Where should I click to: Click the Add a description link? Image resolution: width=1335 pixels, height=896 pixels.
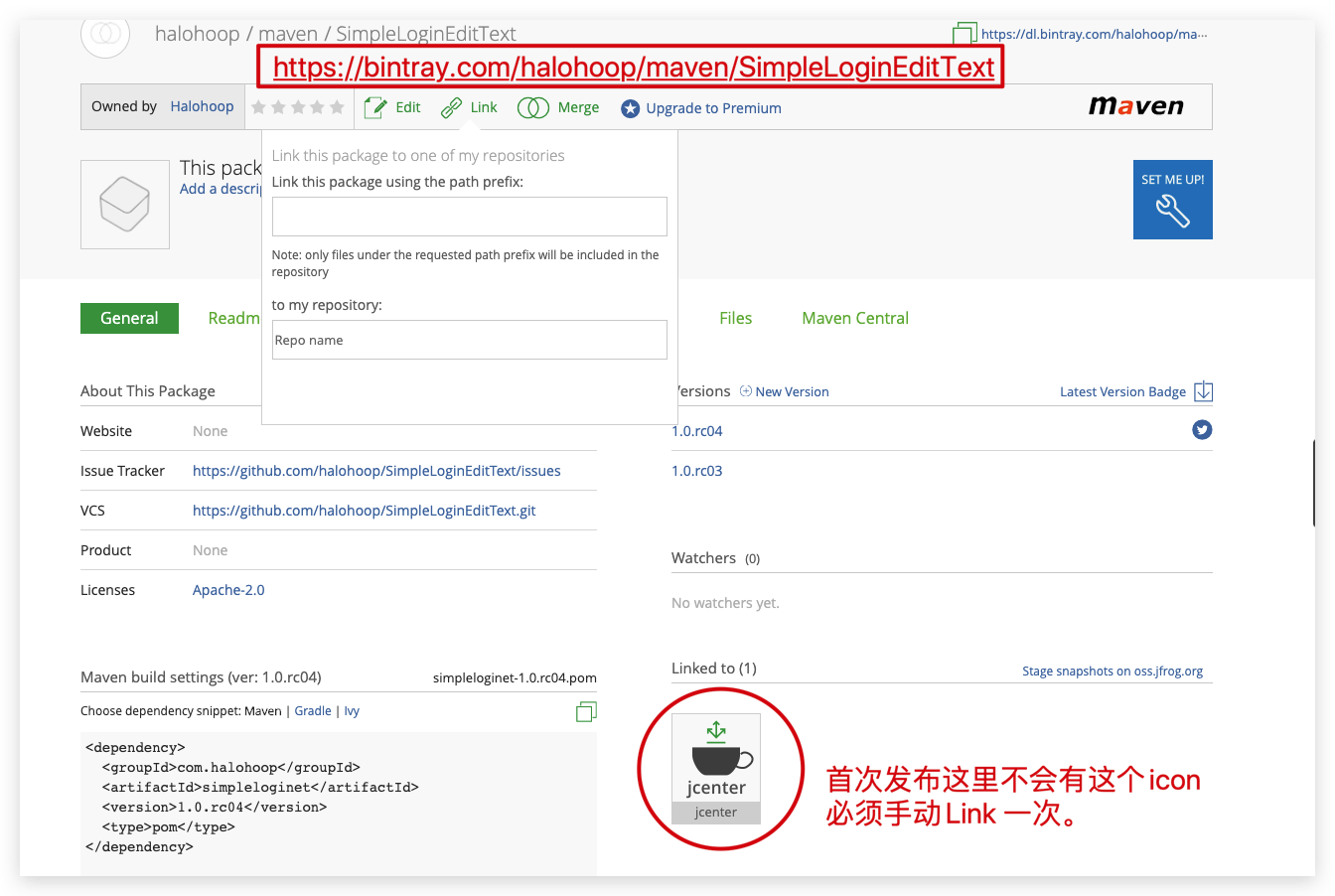pyautogui.click(x=221, y=189)
